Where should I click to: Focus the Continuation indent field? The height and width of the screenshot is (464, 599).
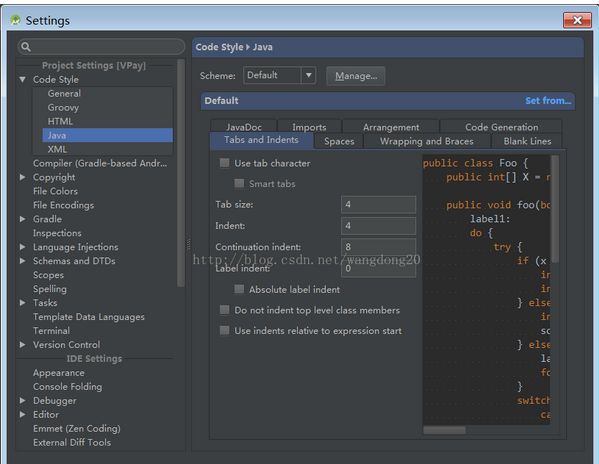(x=378, y=247)
